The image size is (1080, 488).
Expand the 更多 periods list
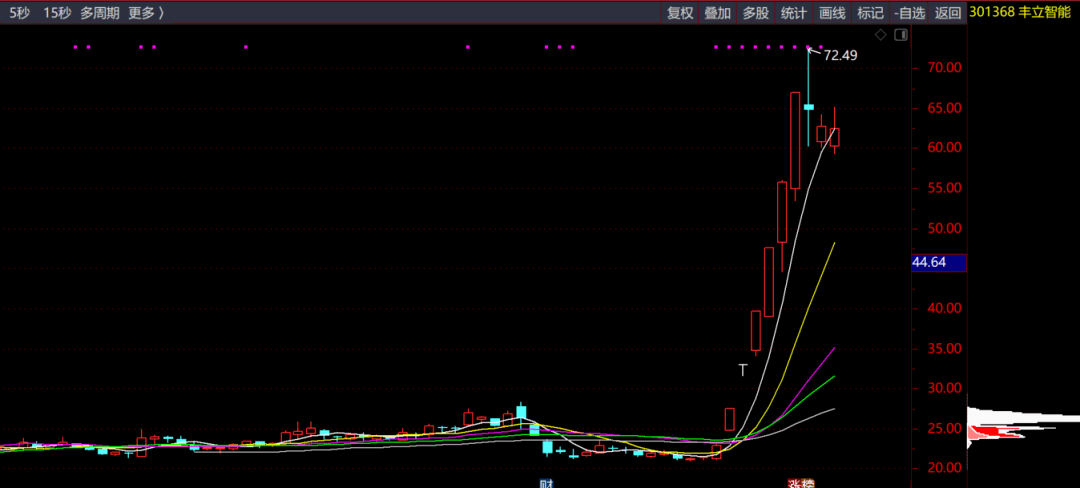(x=146, y=12)
